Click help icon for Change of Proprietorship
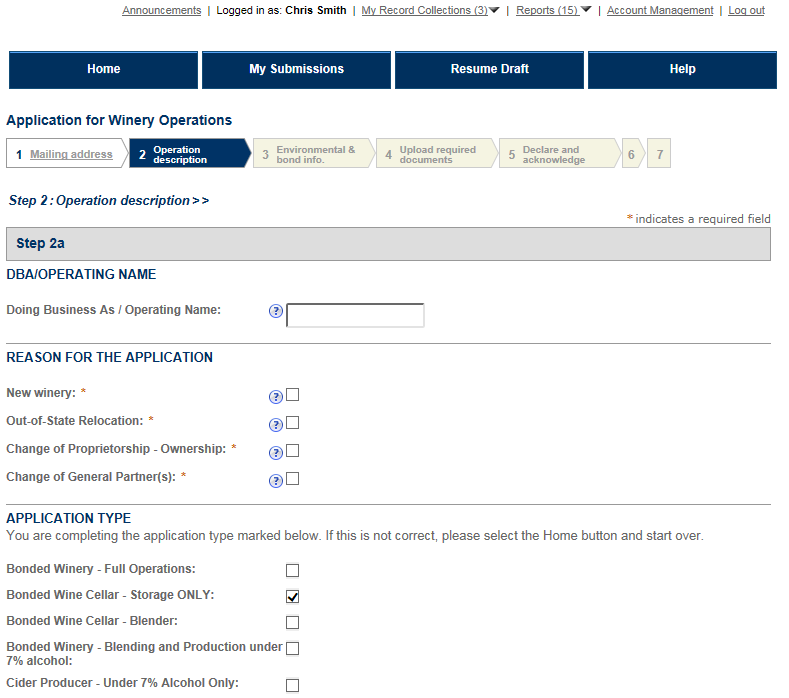The image size is (789, 698). 276,453
